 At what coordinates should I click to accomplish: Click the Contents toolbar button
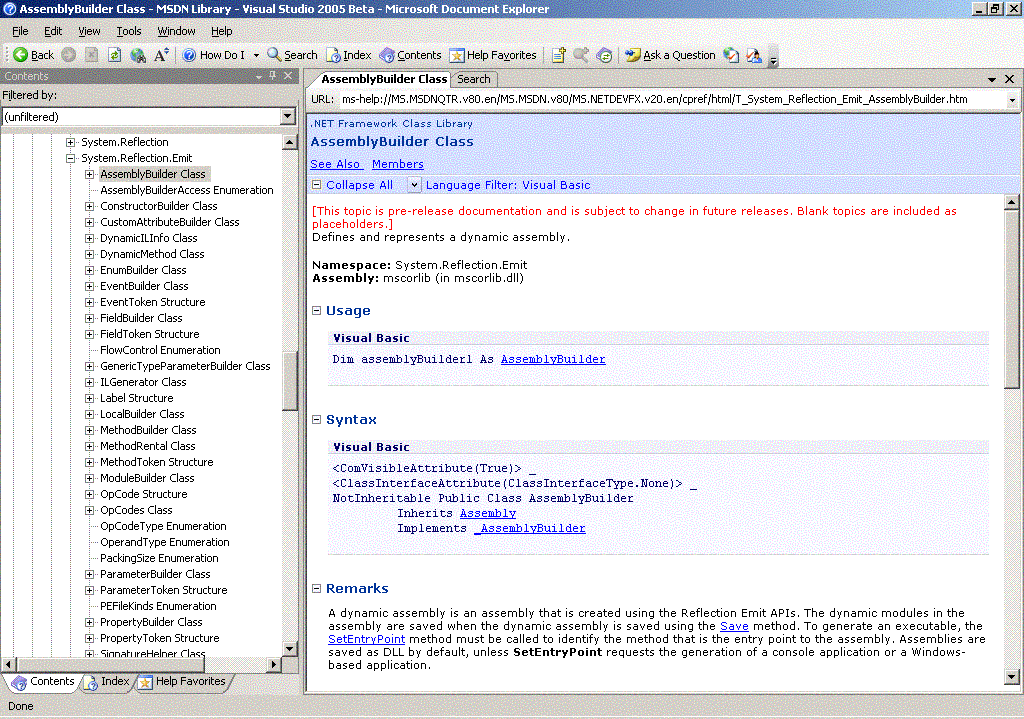410,55
